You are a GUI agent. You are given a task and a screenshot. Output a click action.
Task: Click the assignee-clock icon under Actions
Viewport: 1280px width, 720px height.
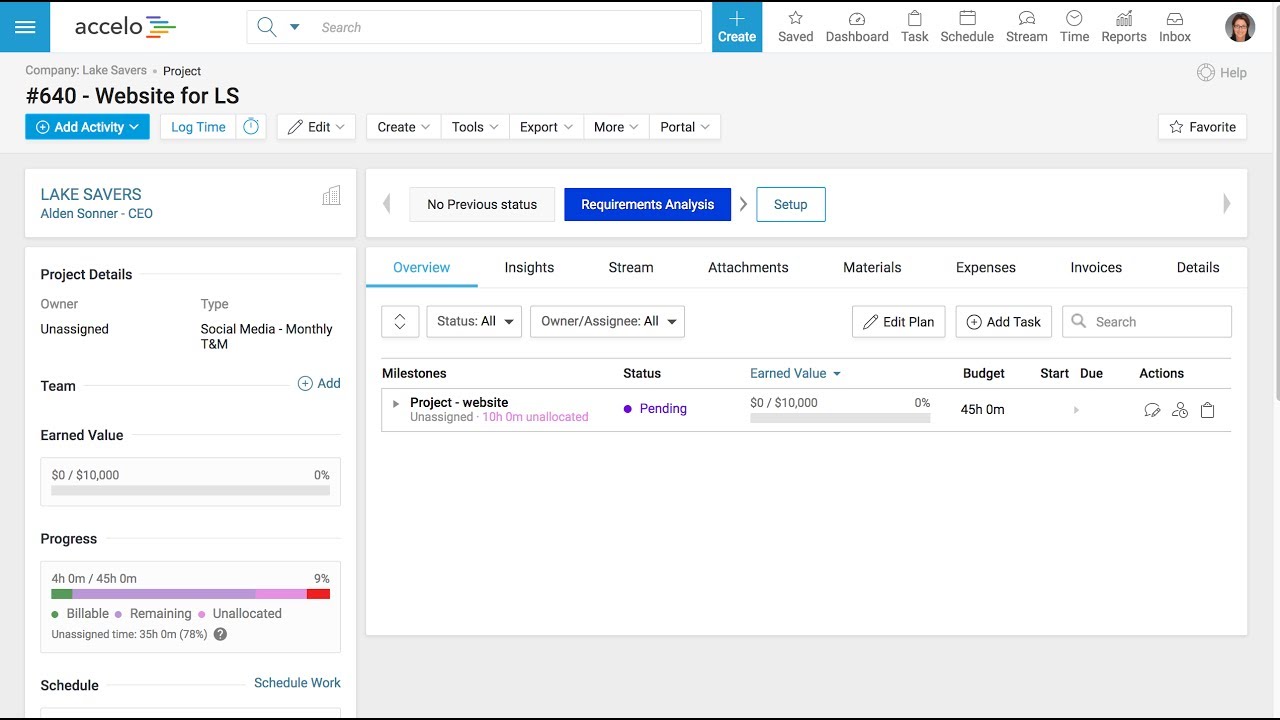click(1180, 409)
